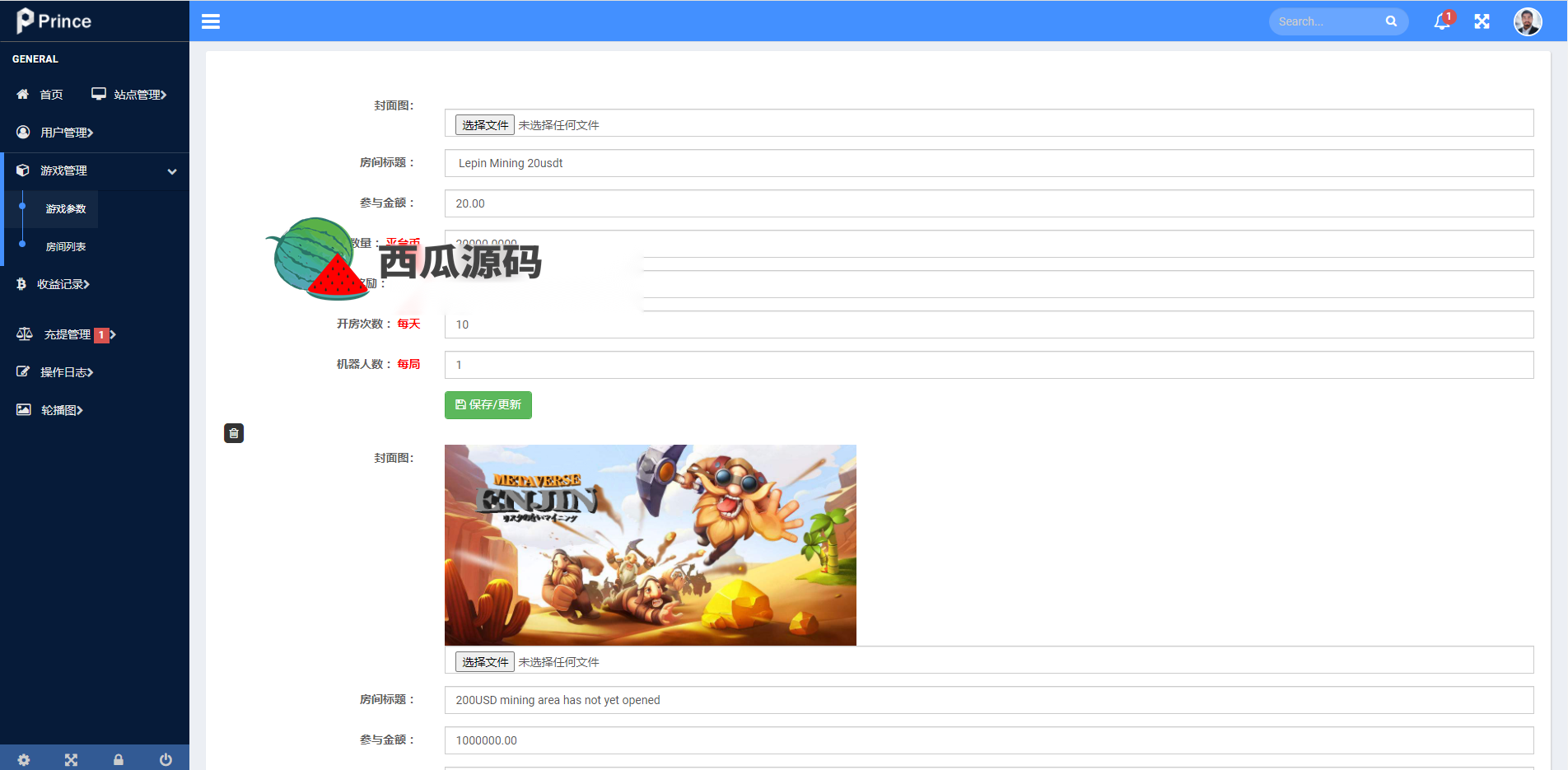Screen dimensions: 1568x770
Task: Select 游戏参数 submenu item
Action: (x=66, y=209)
